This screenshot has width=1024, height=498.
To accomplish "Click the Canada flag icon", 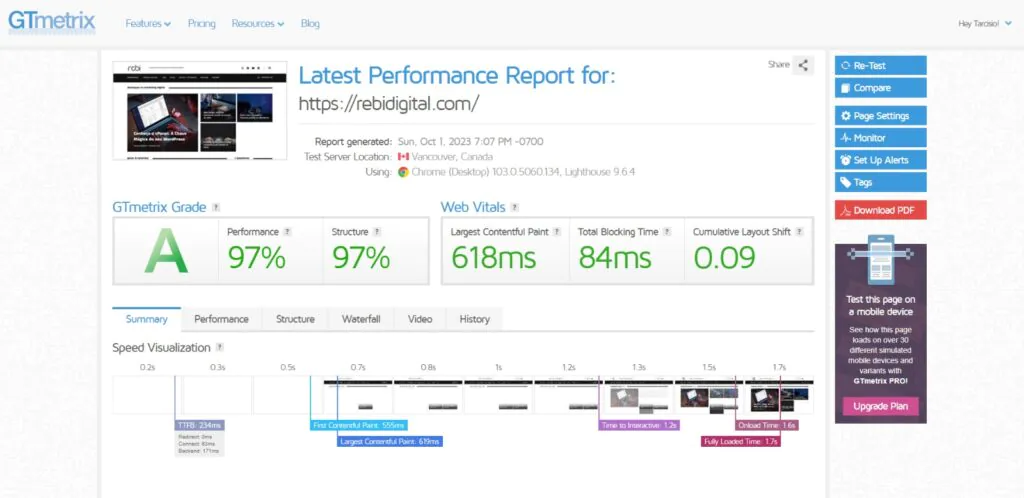I will [403, 157].
